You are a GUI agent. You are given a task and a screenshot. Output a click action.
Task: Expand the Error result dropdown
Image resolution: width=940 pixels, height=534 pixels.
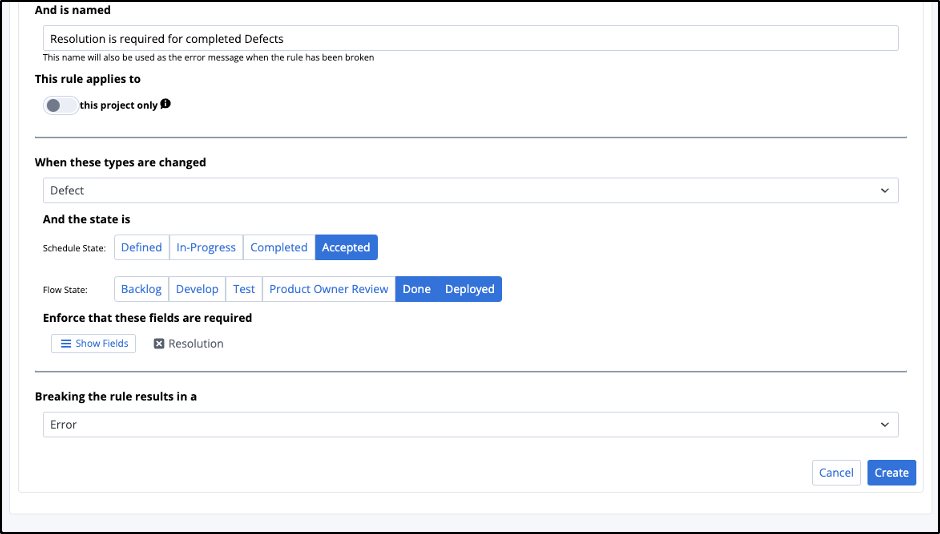point(470,425)
